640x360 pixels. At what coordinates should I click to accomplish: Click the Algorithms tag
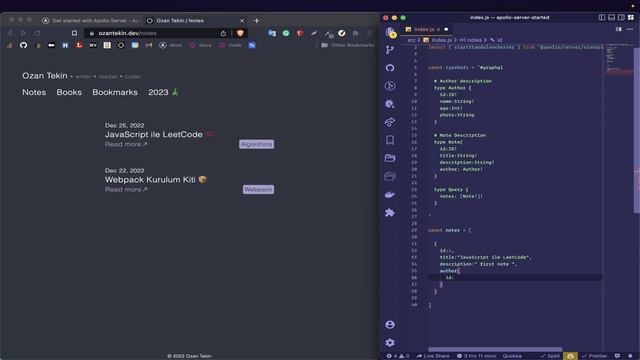click(x=256, y=144)
